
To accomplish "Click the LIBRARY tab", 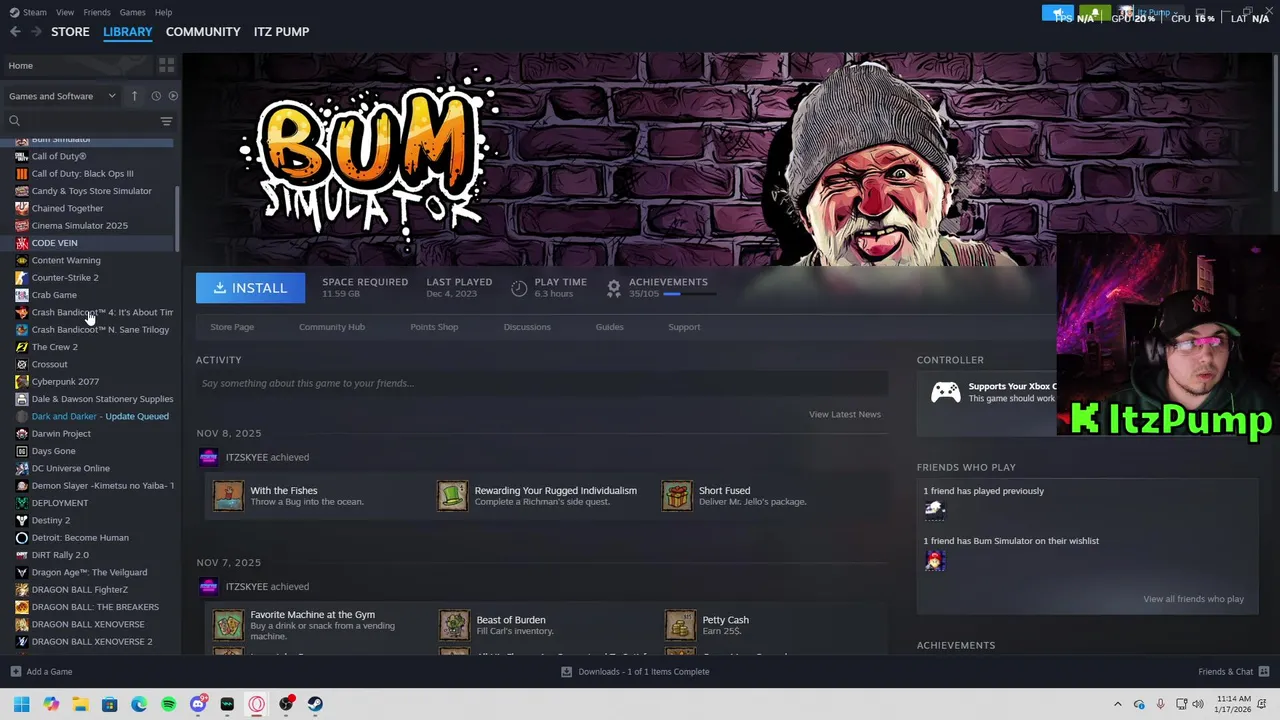I will pos(128,32).
